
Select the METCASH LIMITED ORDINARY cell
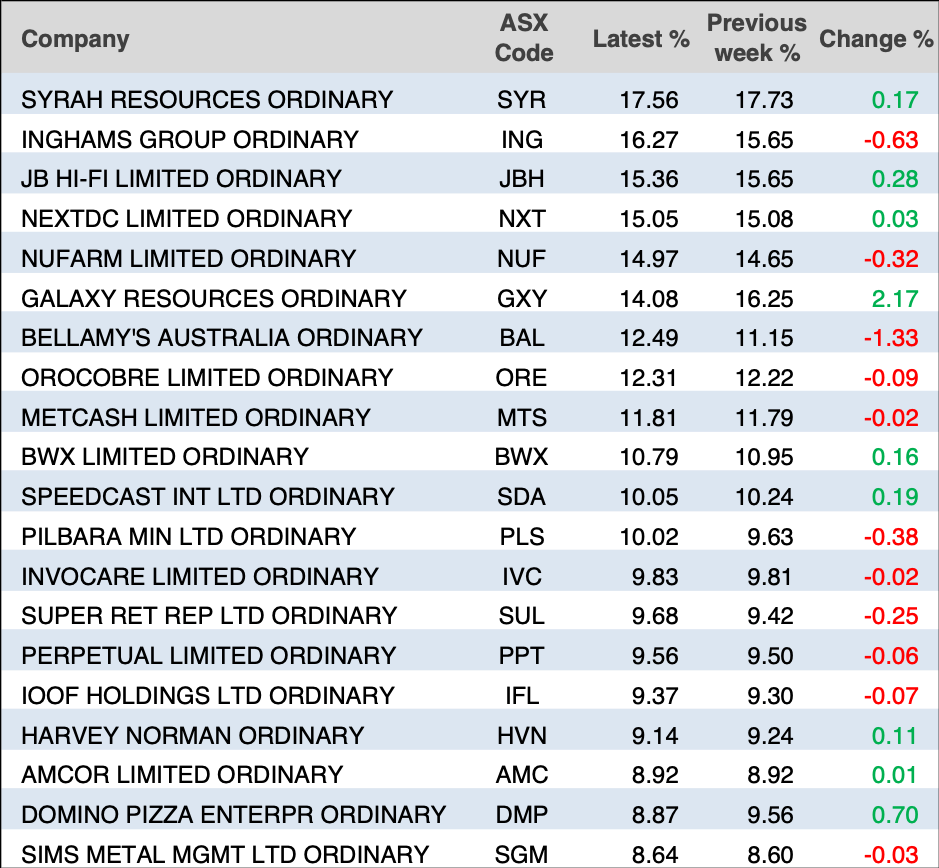pyautogui.click(x=196, y=417)
